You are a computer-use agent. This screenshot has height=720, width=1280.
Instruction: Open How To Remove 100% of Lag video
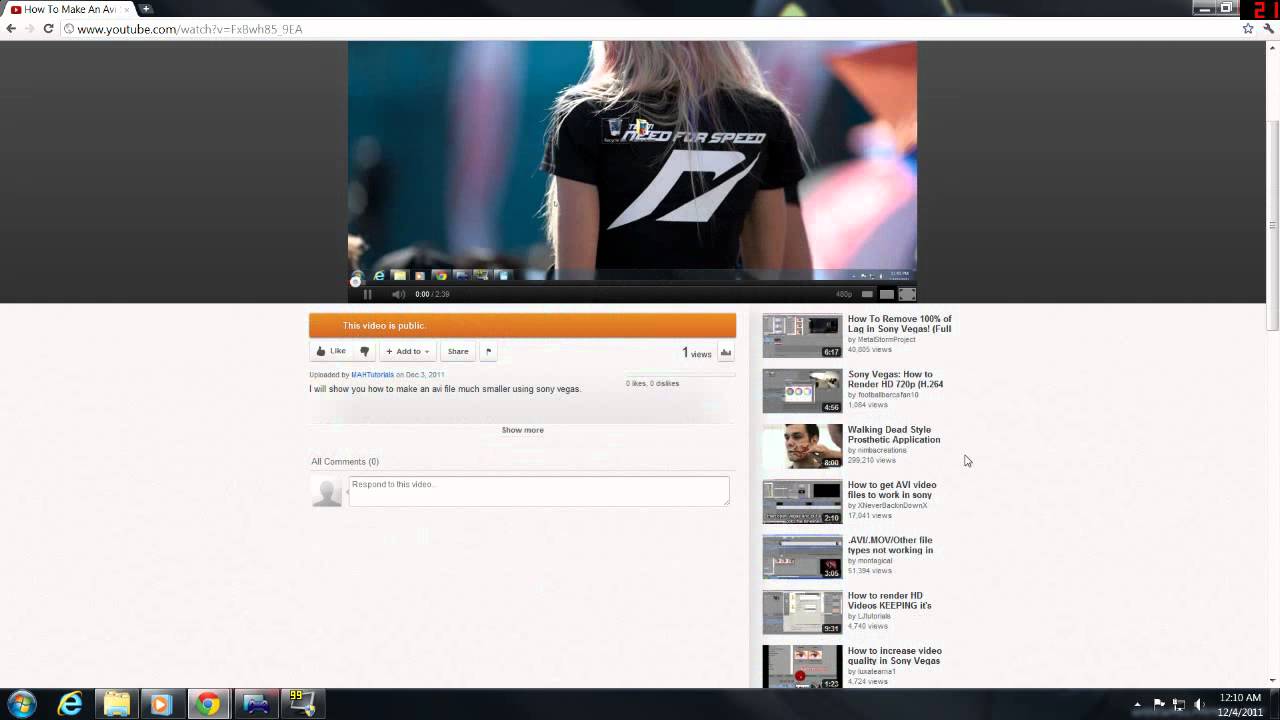[899, 324]
